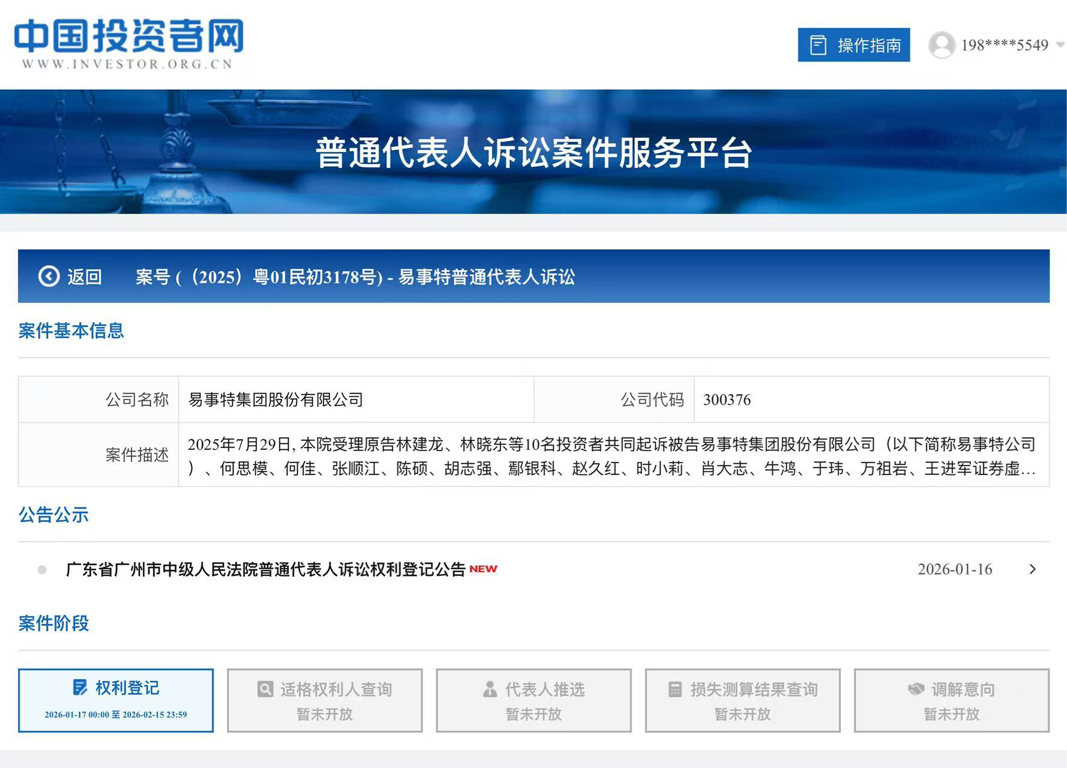Click the 案件阶段 section heading
Screen dimensions: 1067x768
click(54, 623)
